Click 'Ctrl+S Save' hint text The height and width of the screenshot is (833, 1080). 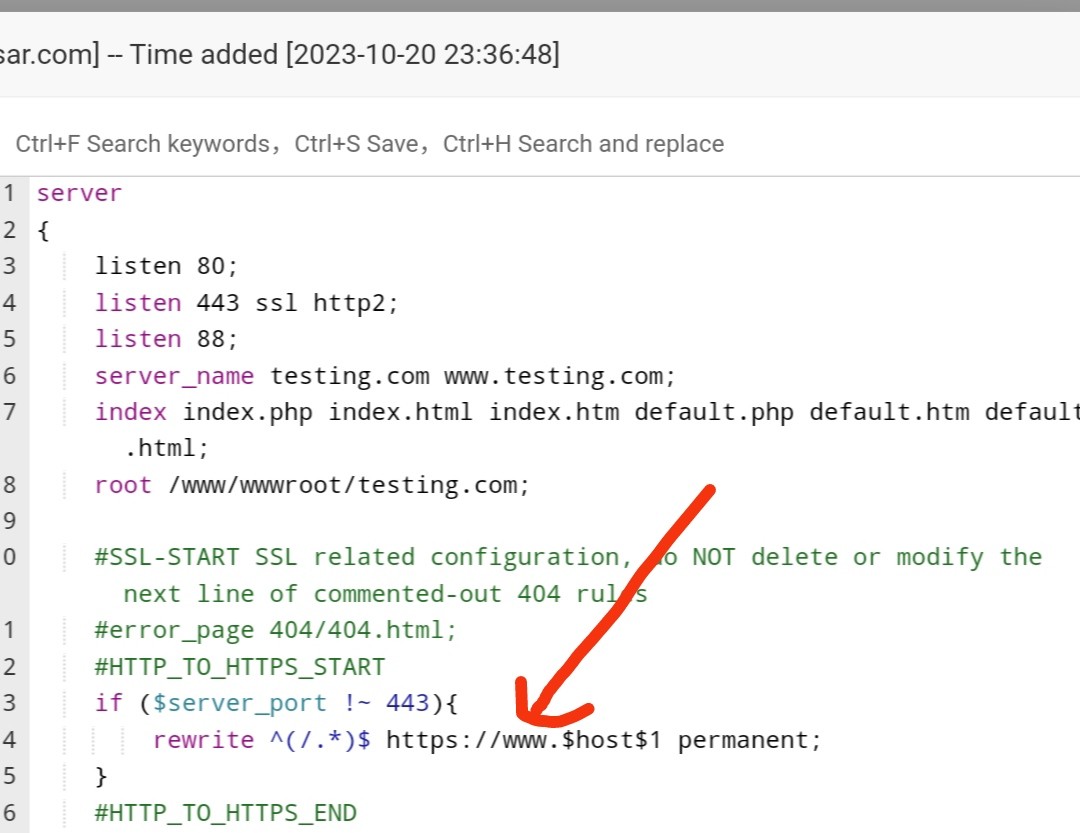click(x=356, y=144)
